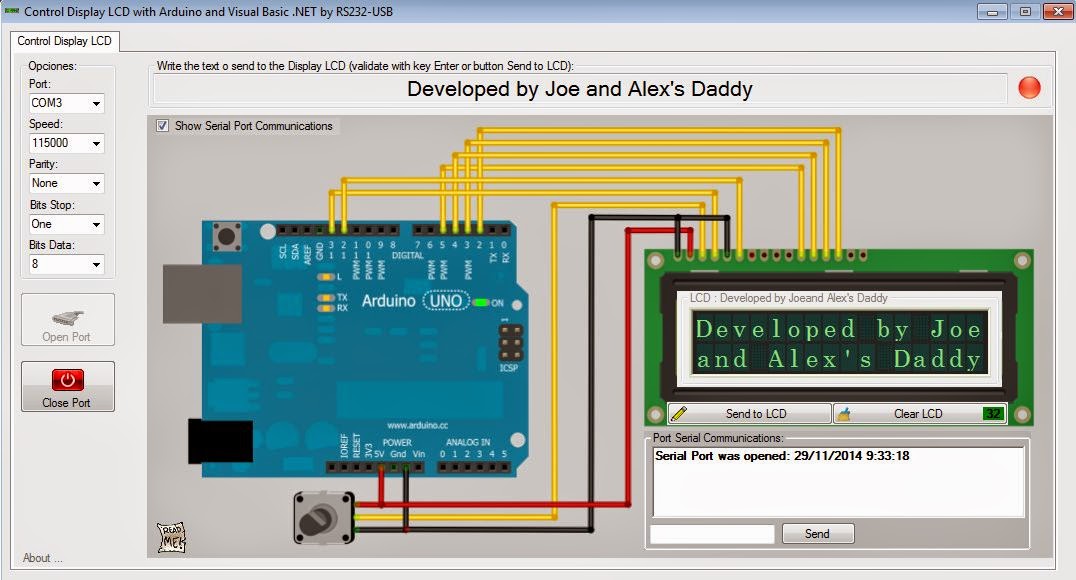Click the LCD text entry field at top
This screenshot has width=1076, height=580.
580,88
